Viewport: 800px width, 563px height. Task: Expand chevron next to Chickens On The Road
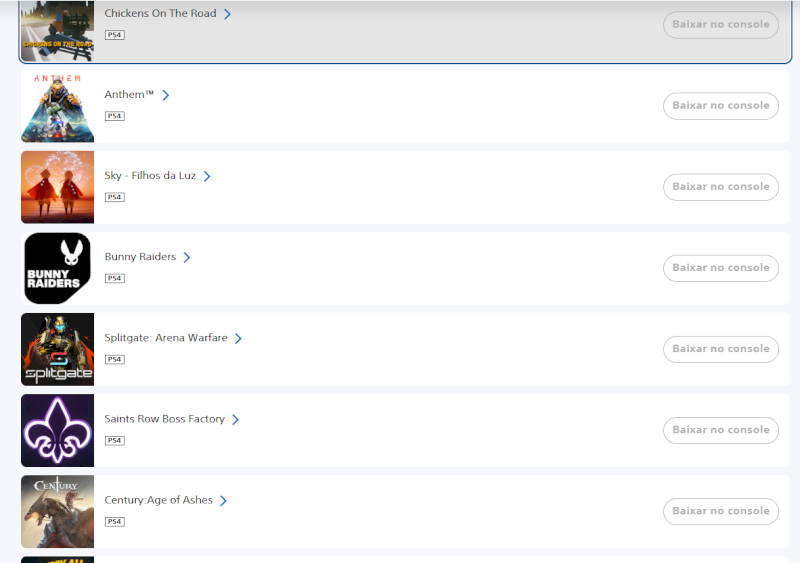228,14
